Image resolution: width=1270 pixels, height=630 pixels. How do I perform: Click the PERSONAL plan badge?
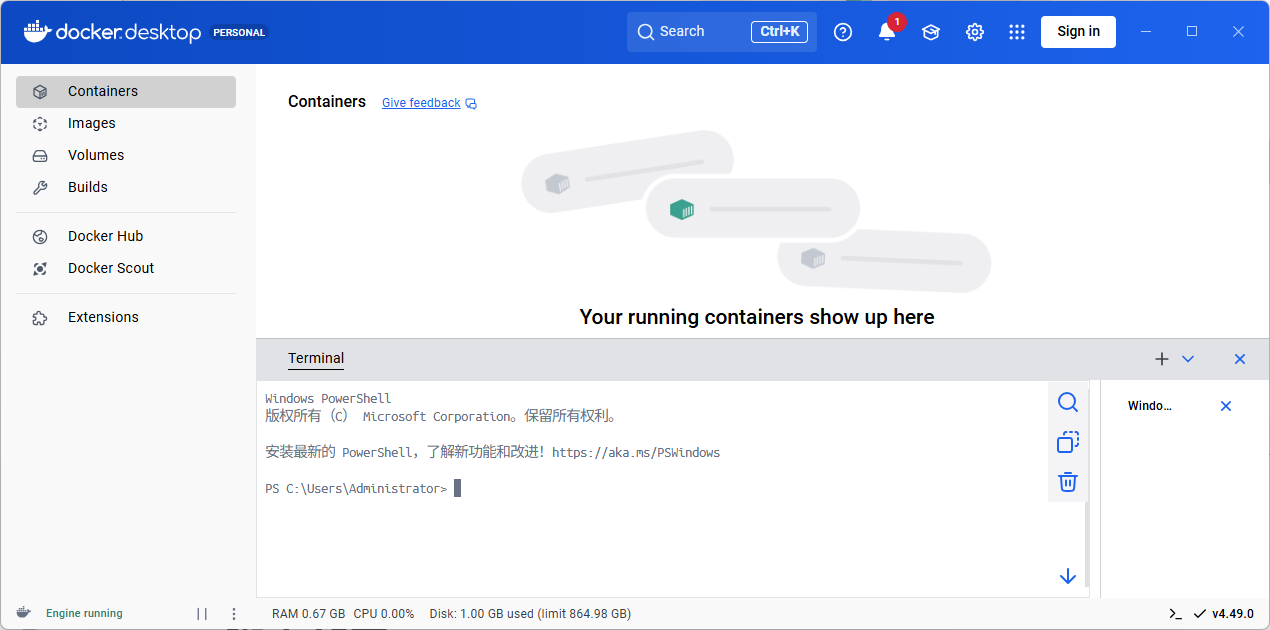[x=239, y=32]
